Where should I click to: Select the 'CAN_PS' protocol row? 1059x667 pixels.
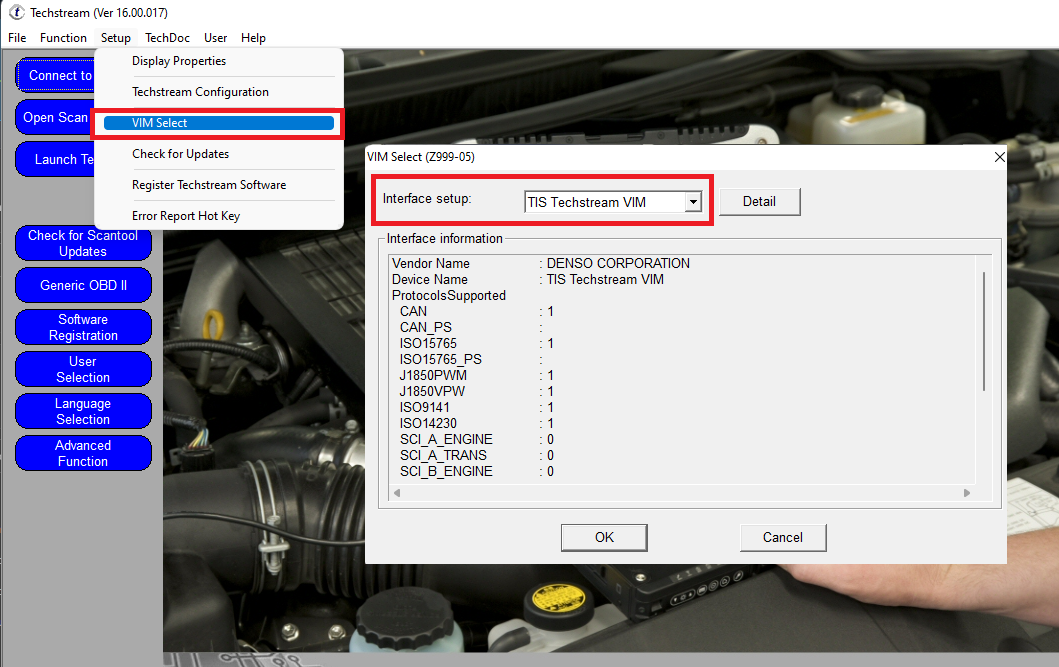point(425,327)
